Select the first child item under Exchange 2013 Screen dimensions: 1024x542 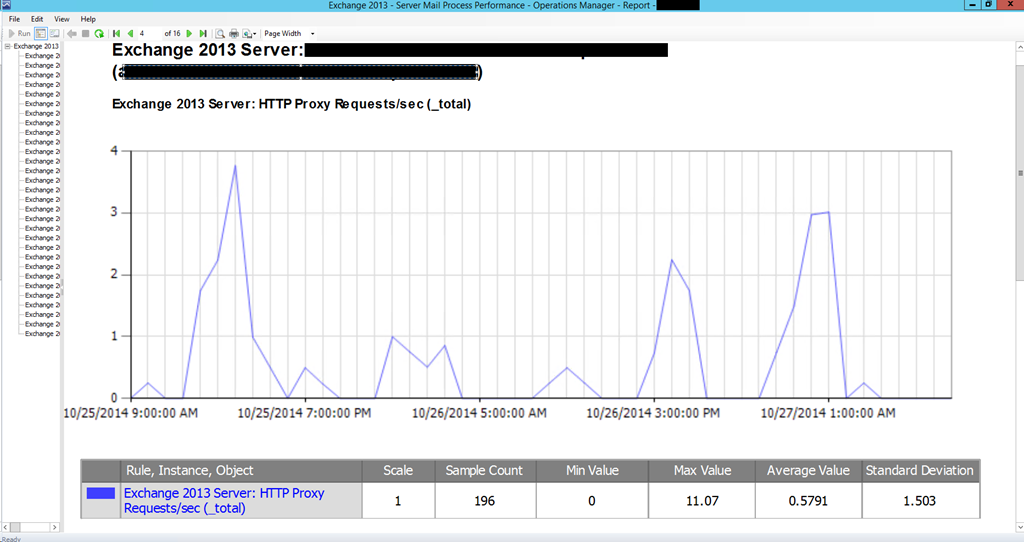(40, 56)
